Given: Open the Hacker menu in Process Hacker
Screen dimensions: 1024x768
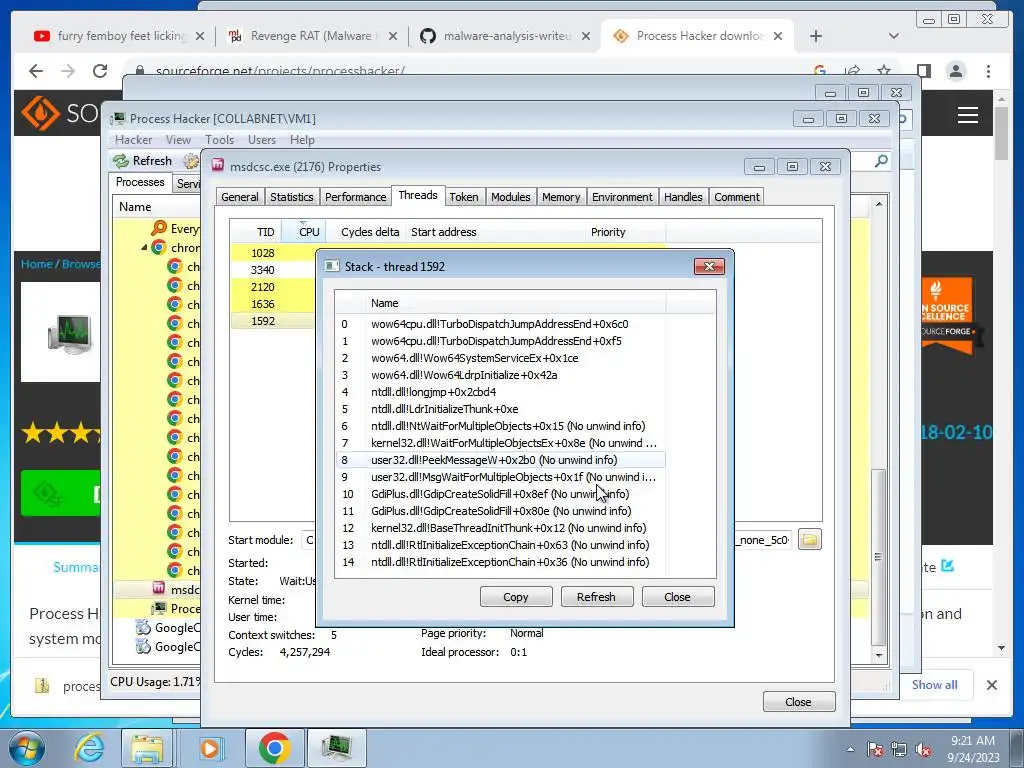Looking at the screenshot, I should click(133, 140).
